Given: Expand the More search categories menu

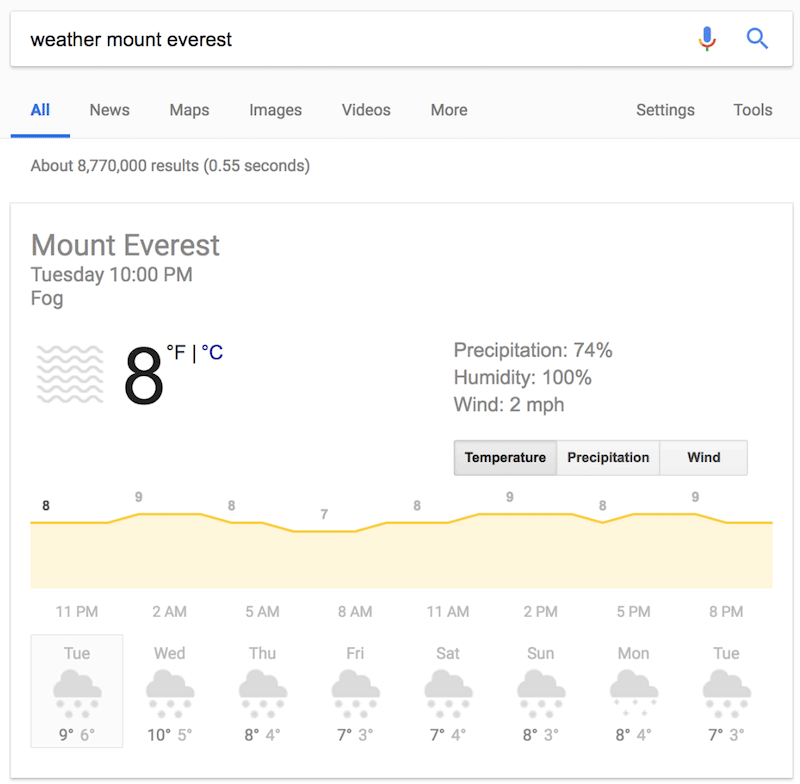Looking at the screenshot, I should (449, 110).
